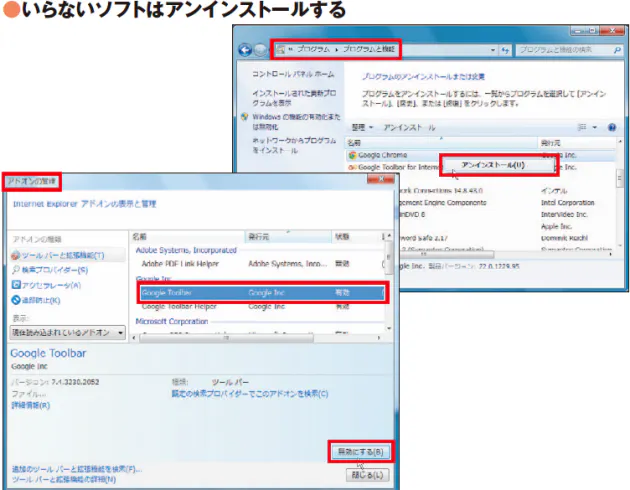Open コントロール パネル ホーム link
Screen dimensions: 630x490
(x=293, y=74)
